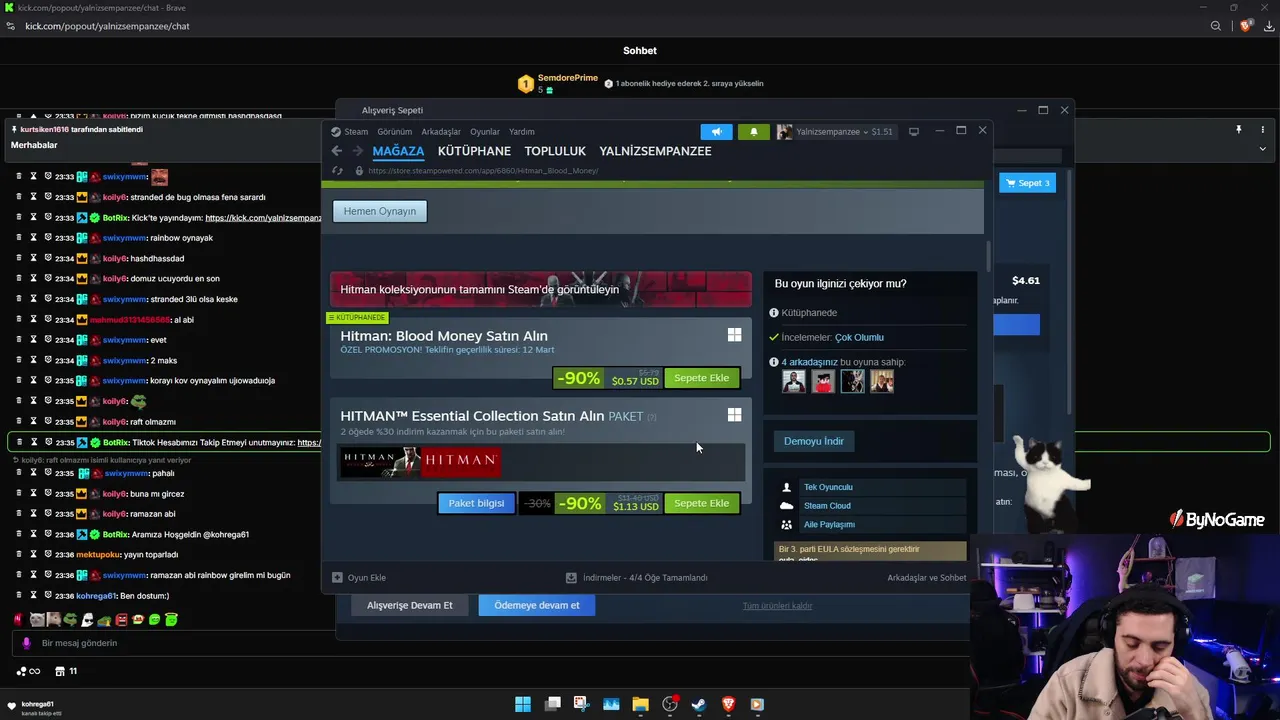Click Windows icon beside Essential Collection title
This screenshot has height=720, width=1280.
pos(734,415)
